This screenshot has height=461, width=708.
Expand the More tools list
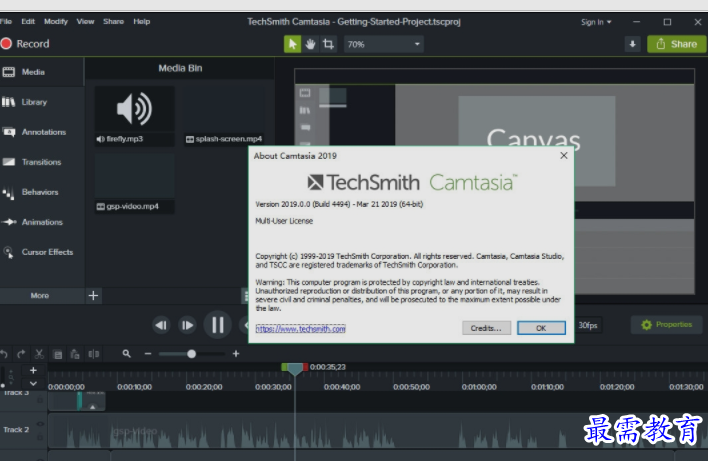42,296
